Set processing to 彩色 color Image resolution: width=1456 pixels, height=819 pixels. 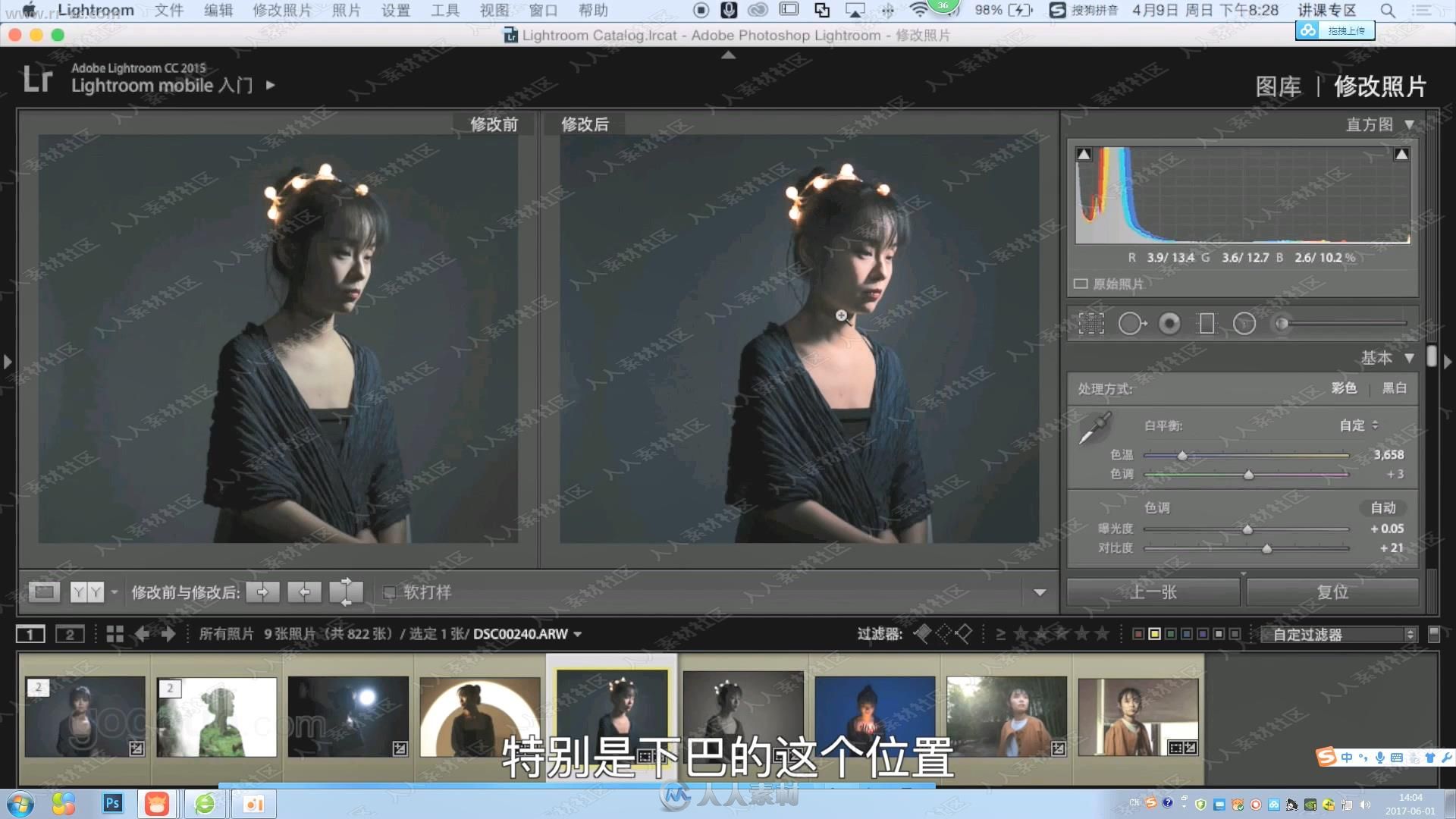(1344, 388)
